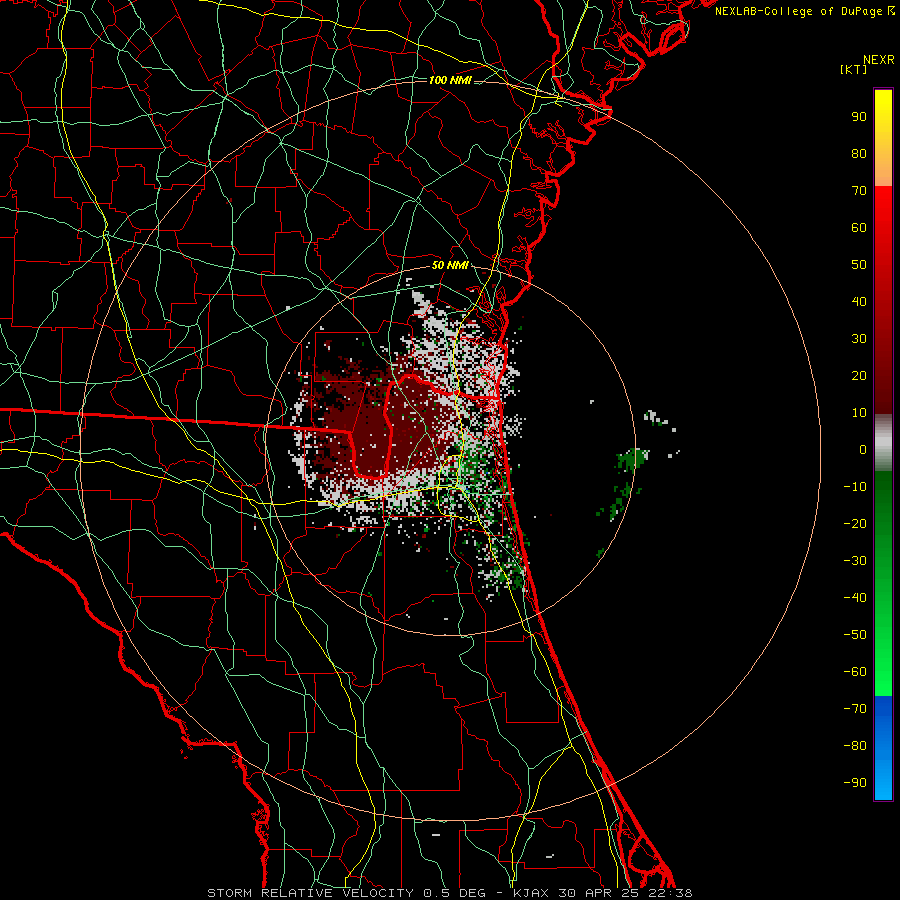Click the Storm Relative Velocity caption at bottom

point(450,893)
